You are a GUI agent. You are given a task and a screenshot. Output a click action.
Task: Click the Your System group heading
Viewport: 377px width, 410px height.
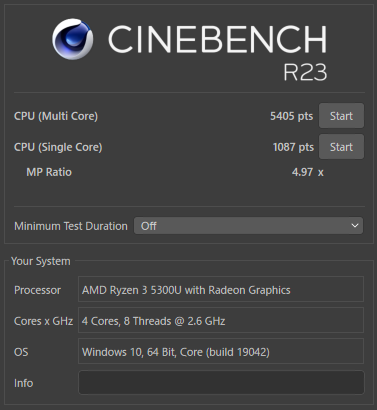coord(41,261)
